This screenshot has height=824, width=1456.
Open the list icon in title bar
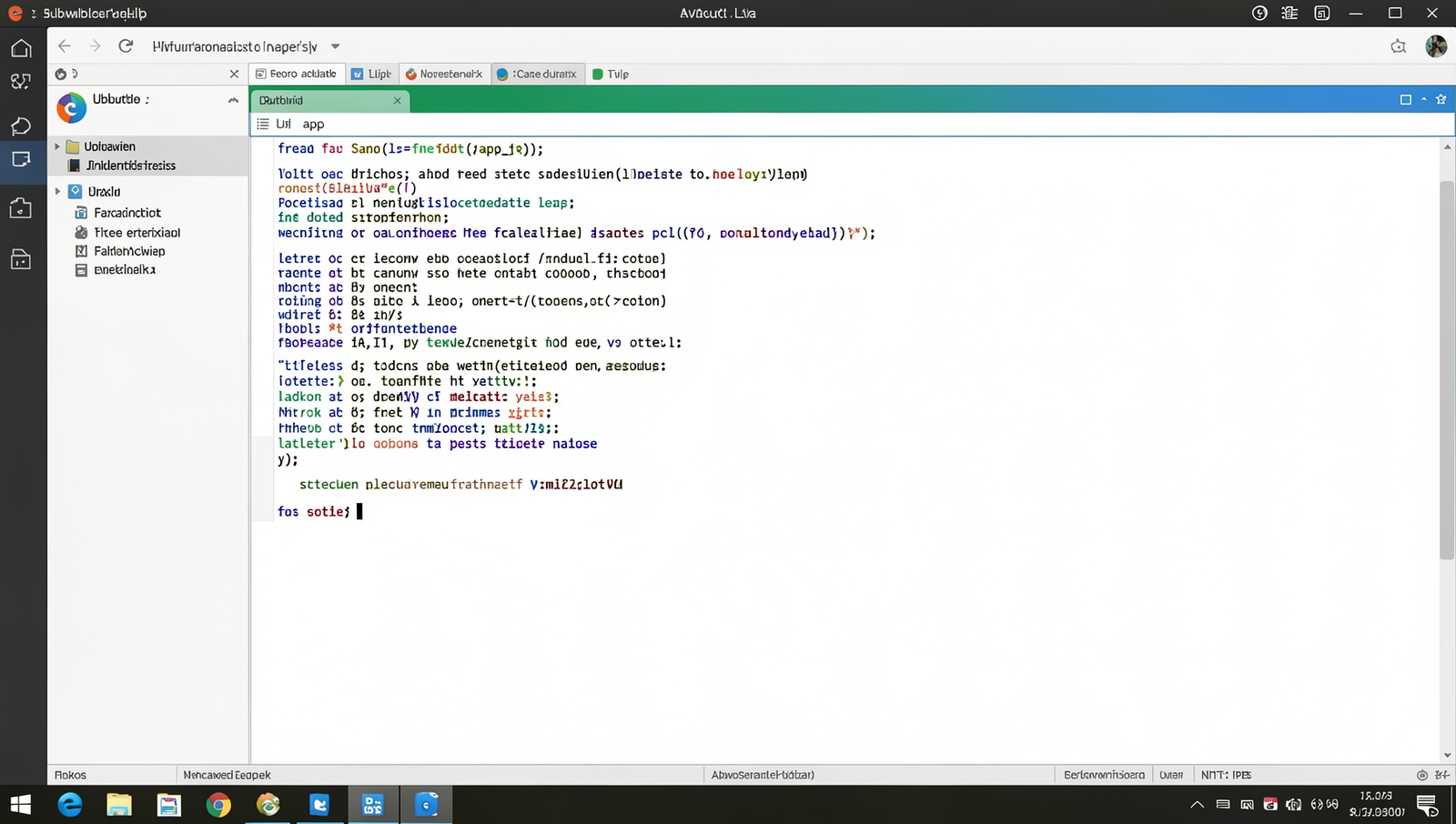click(1289, 13)
